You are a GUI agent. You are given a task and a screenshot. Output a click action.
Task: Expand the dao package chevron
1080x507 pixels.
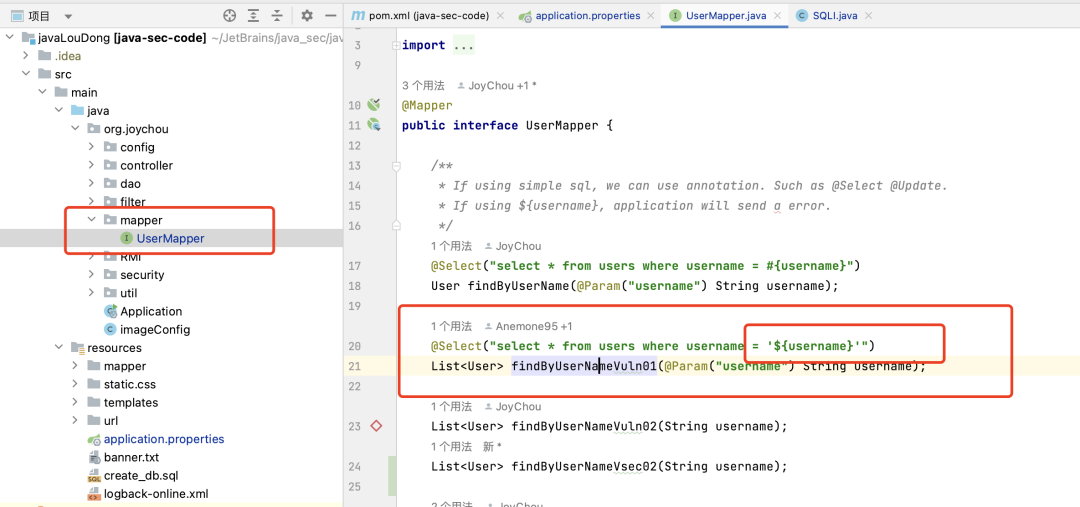tap(92, 183)
